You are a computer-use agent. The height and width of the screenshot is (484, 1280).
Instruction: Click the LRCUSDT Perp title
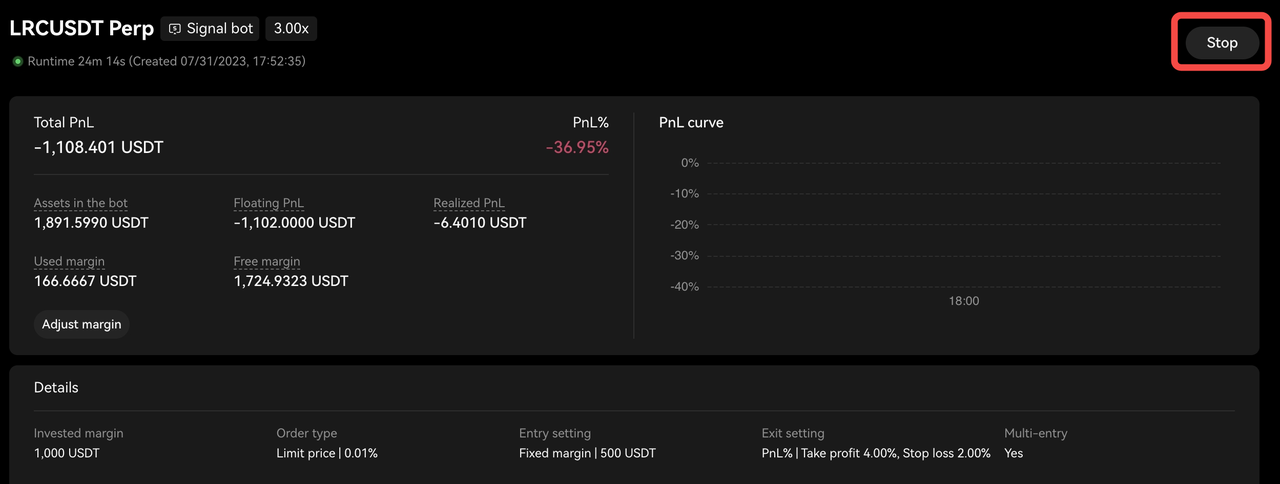click(x=82, y=29)
